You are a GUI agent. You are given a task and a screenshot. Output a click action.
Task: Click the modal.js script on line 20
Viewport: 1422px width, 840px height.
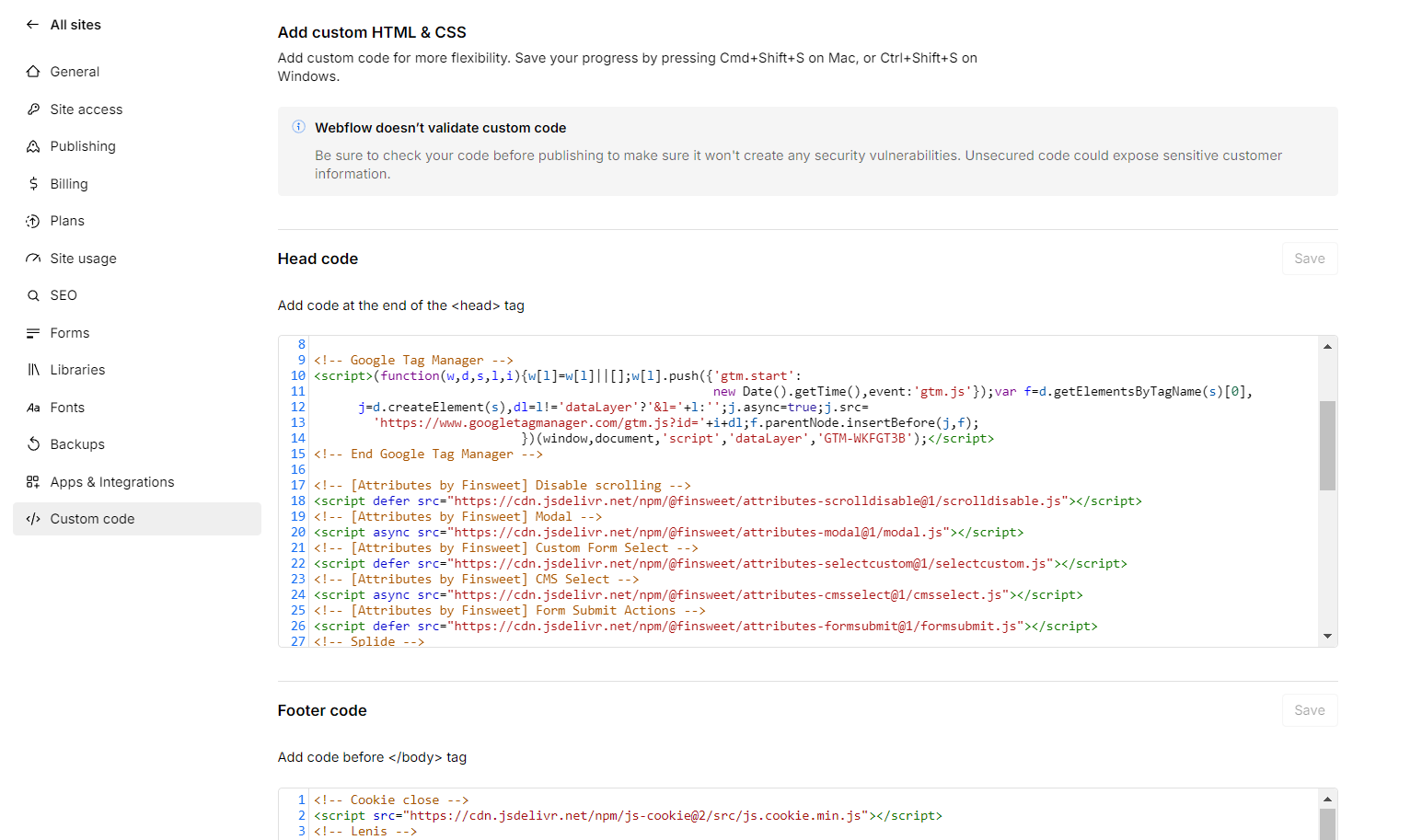click(x=668, y=533)
